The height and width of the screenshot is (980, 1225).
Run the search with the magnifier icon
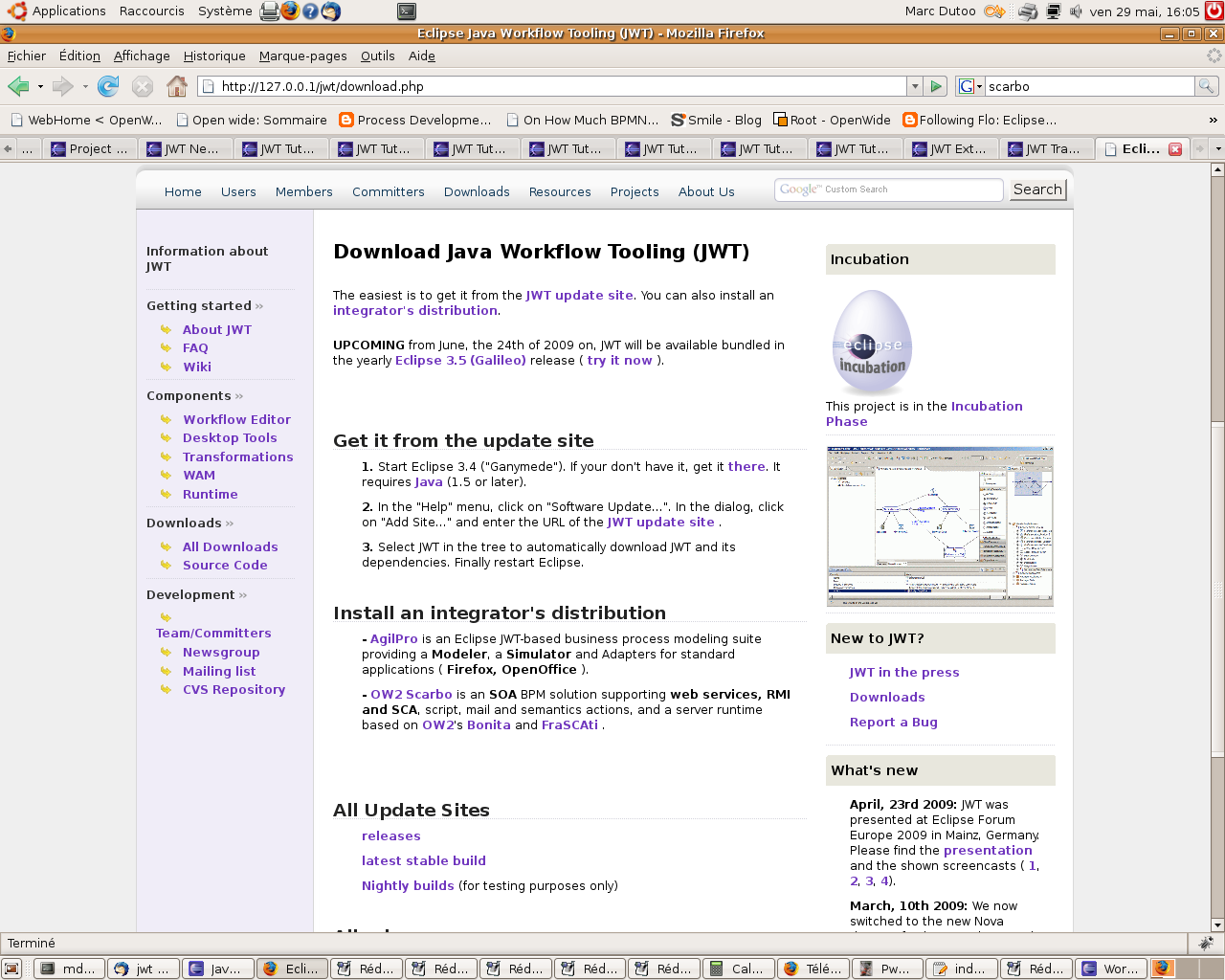coord(1207,86)
